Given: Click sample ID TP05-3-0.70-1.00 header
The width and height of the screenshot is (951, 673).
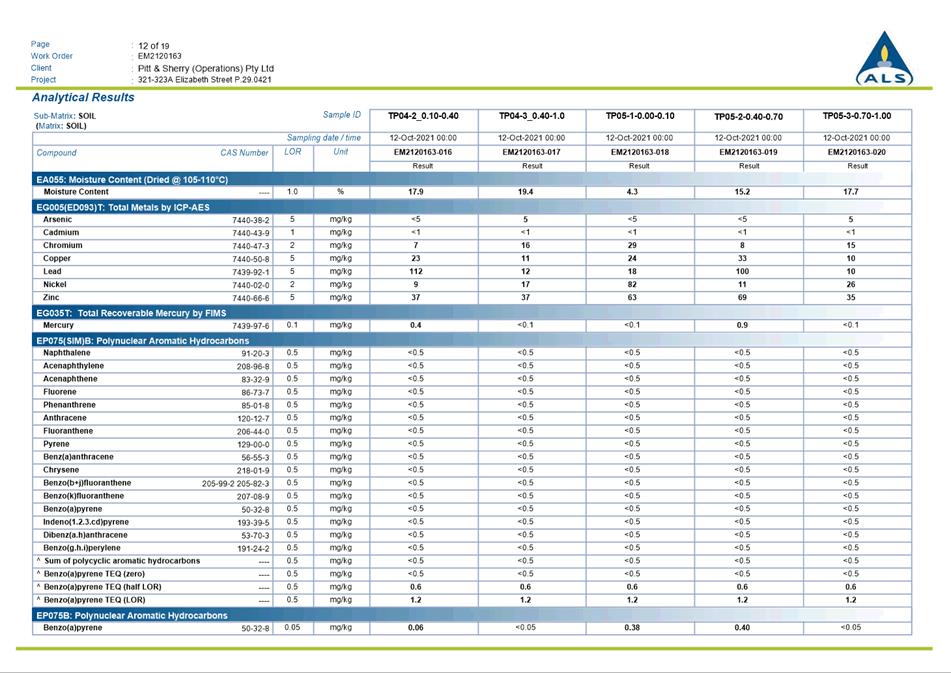Looking at the screenshot, I should 857,116.
